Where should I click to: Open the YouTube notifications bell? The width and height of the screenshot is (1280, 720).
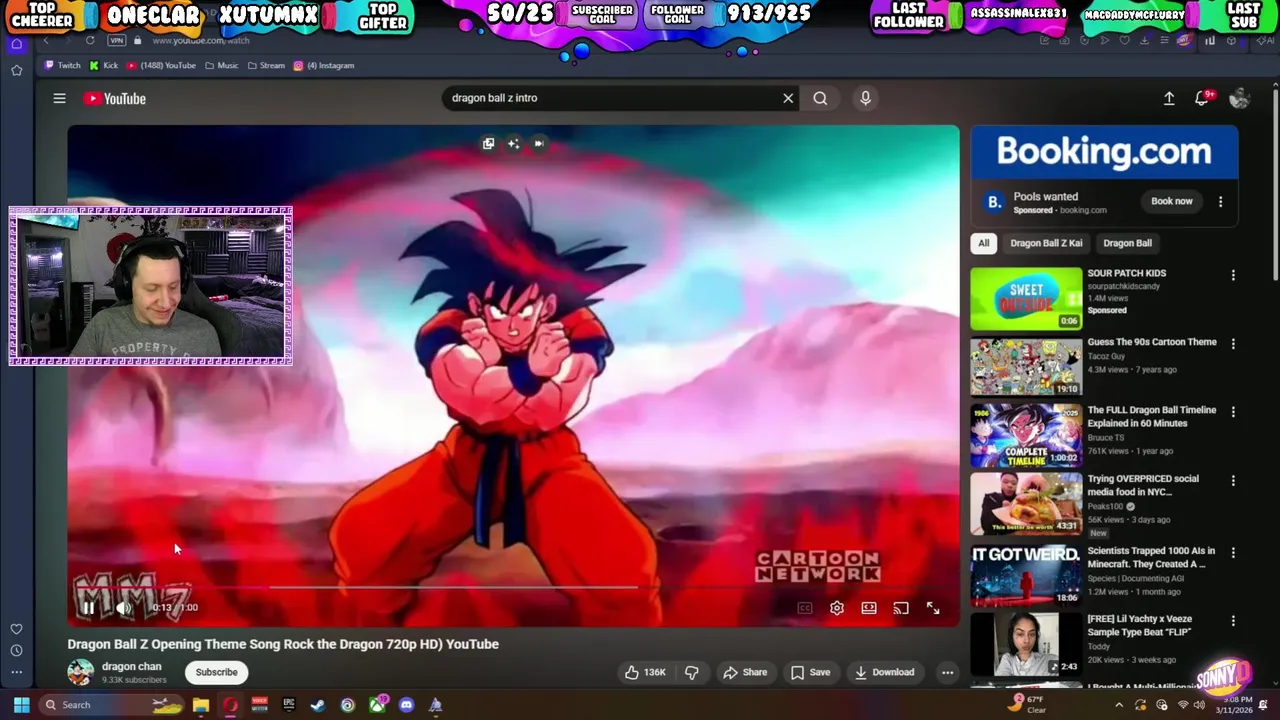[1203, 98]
